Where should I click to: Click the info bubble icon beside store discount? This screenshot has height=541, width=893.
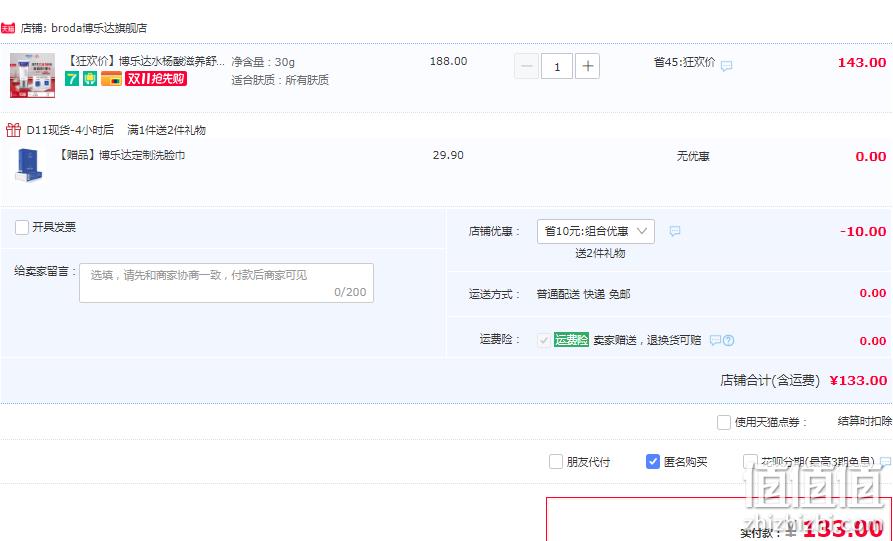coord(675,231)
